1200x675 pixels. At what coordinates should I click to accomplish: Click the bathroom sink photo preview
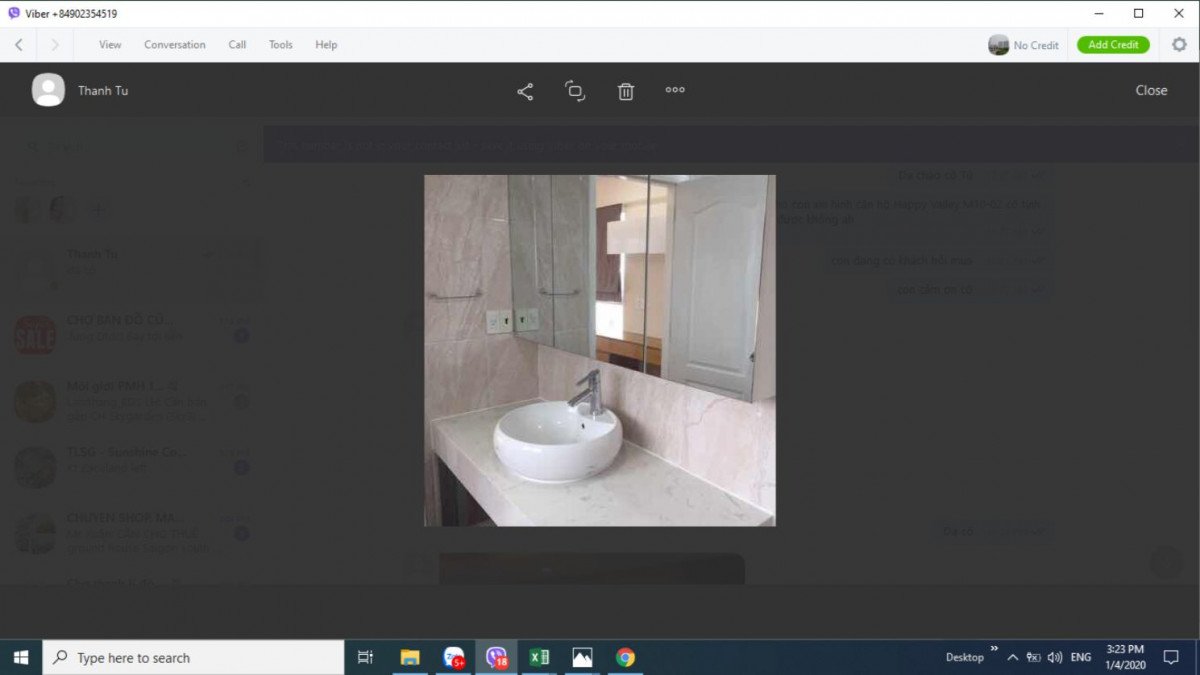click(x=600, y=350)
